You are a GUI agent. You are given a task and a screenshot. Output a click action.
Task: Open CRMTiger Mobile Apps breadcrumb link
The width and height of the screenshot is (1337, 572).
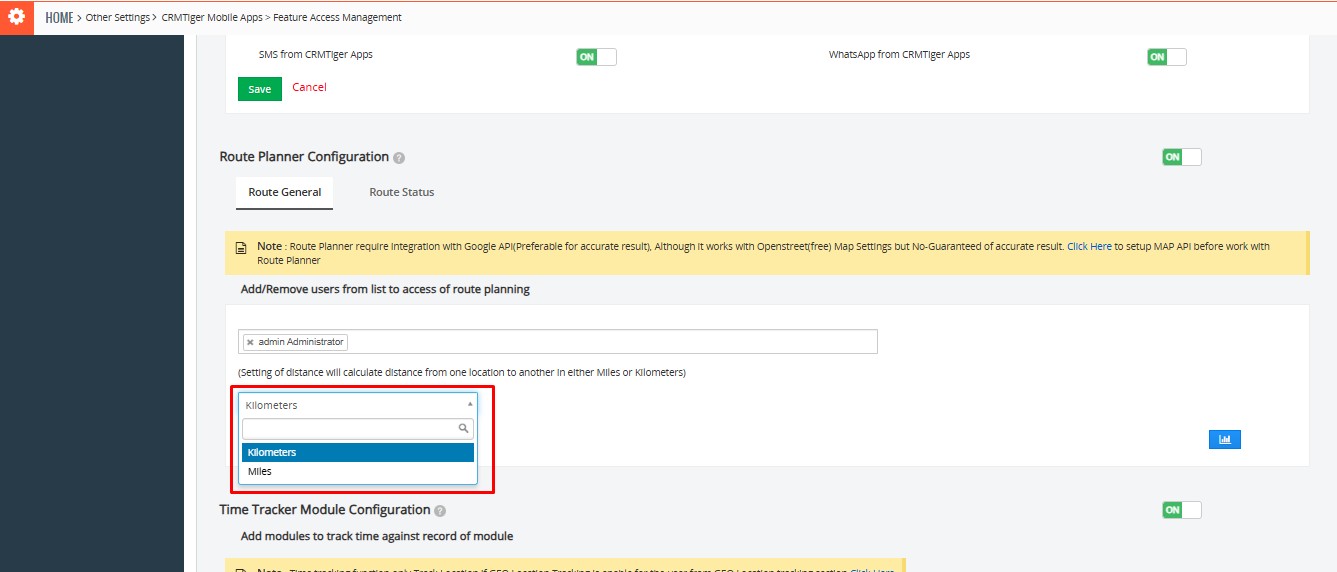tap(212, 18)
